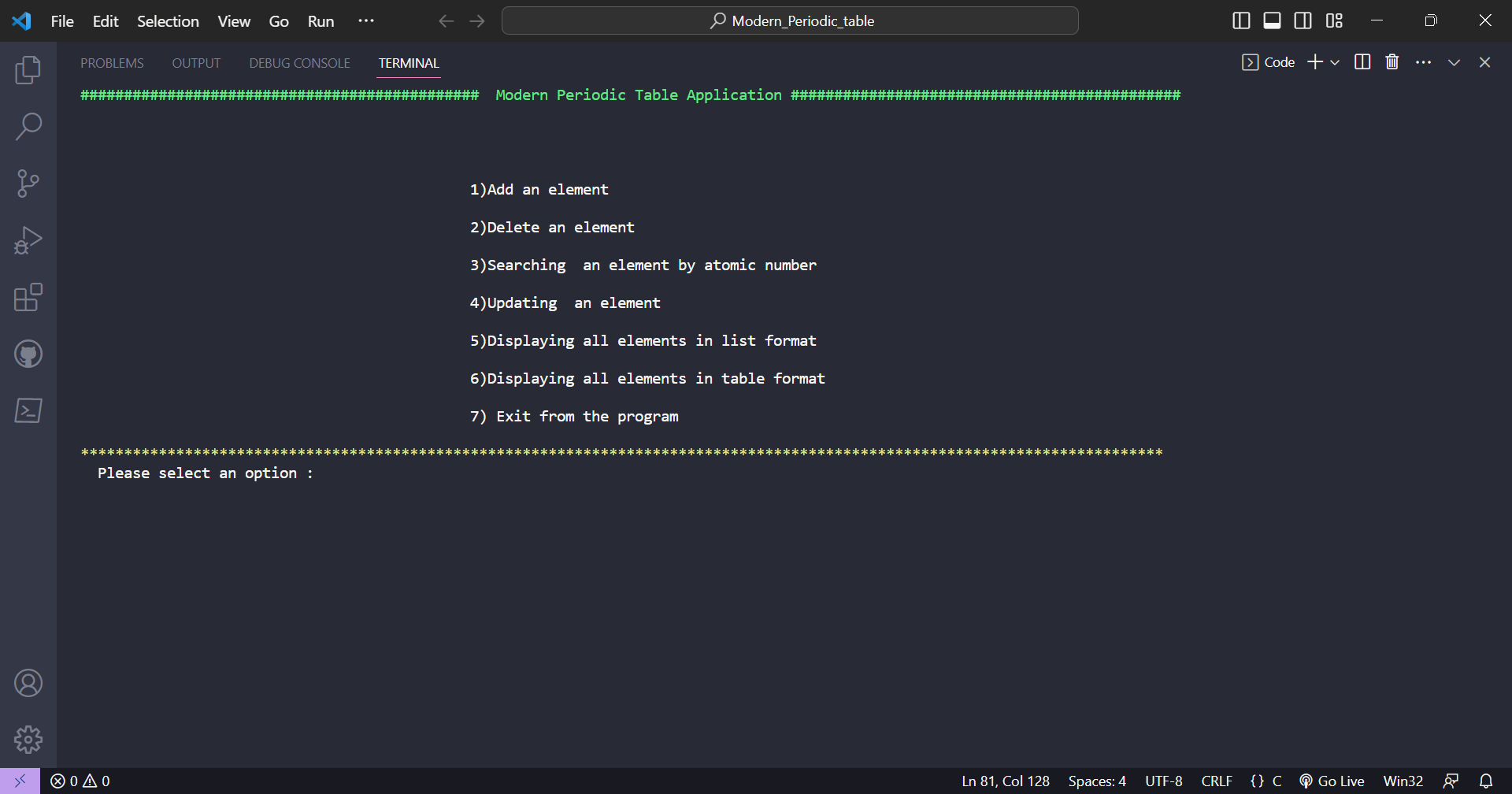
Task: Open Run and Debug view
Action: click(28, 239)
